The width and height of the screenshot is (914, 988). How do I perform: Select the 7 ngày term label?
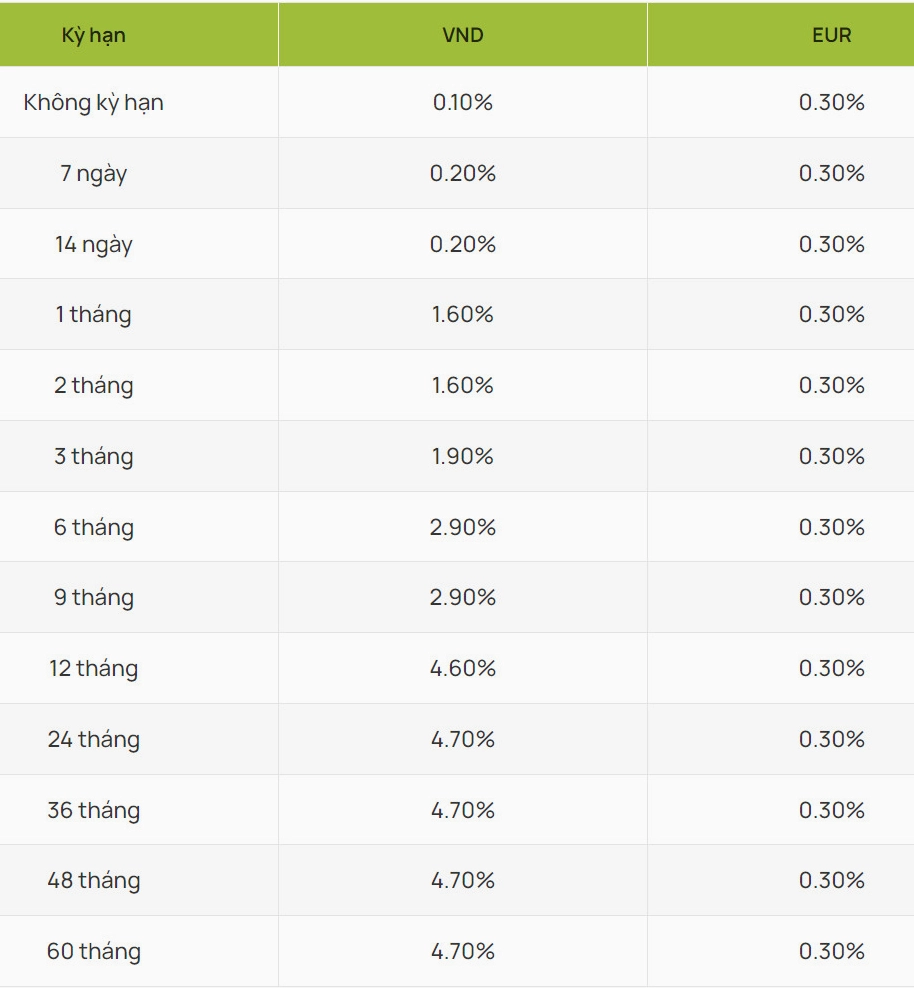93,173
